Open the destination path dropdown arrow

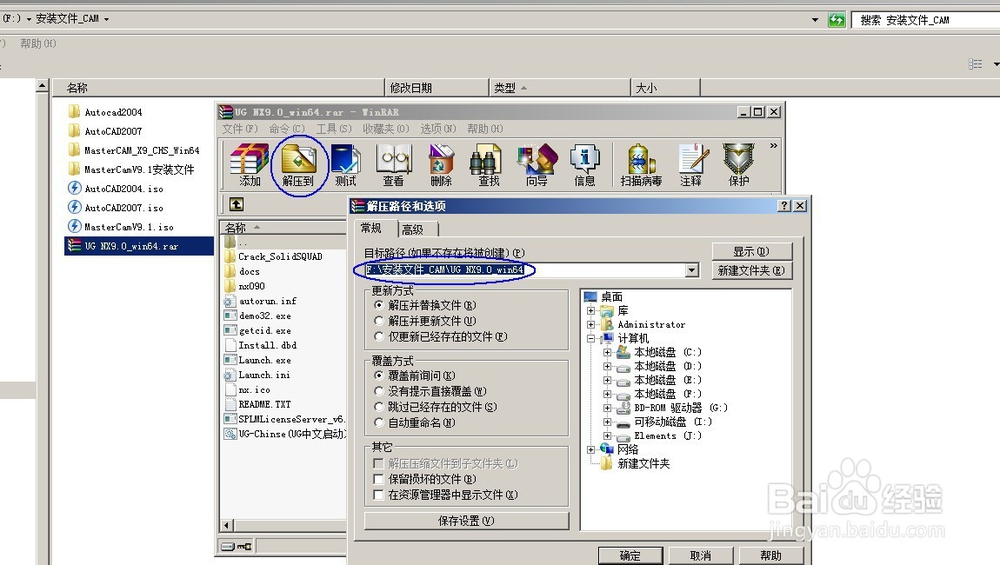(692, 270)
